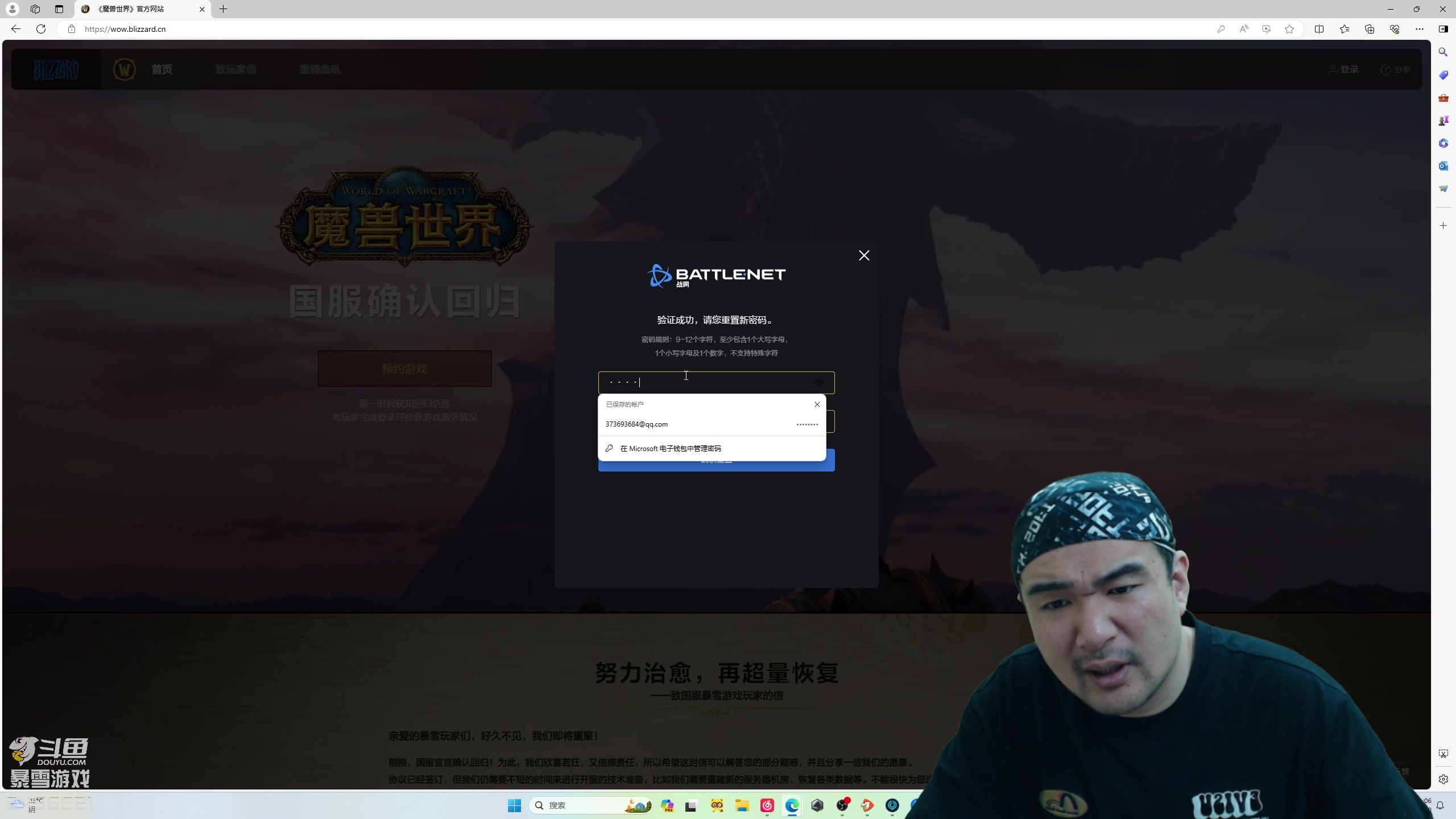
Task: Toggle password visibility eye icon
Action: (x=818, y=383)
